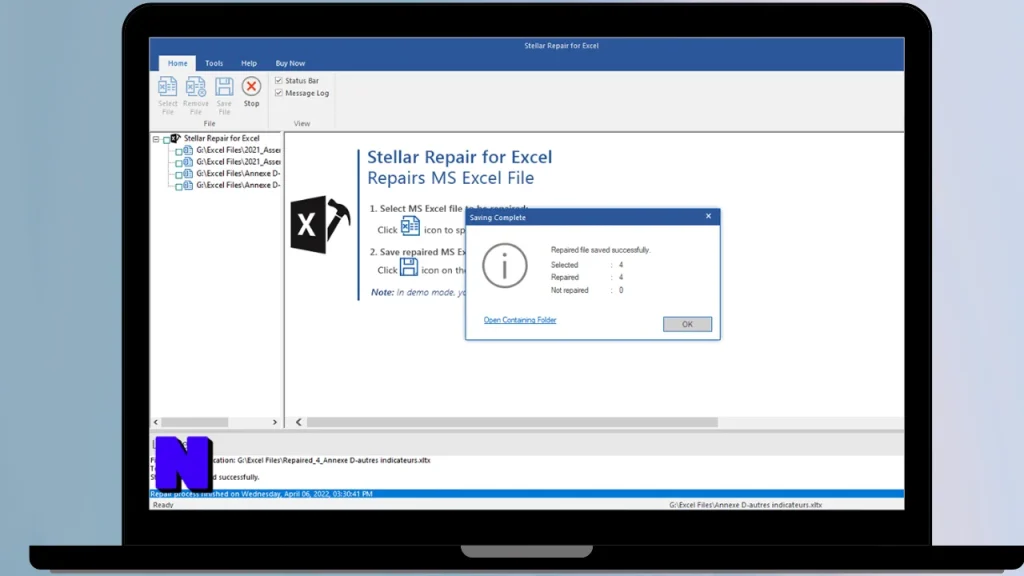Click the file icon of the first 2021_Asse entry
1024x576 pixels.
[x=188, y=150]
